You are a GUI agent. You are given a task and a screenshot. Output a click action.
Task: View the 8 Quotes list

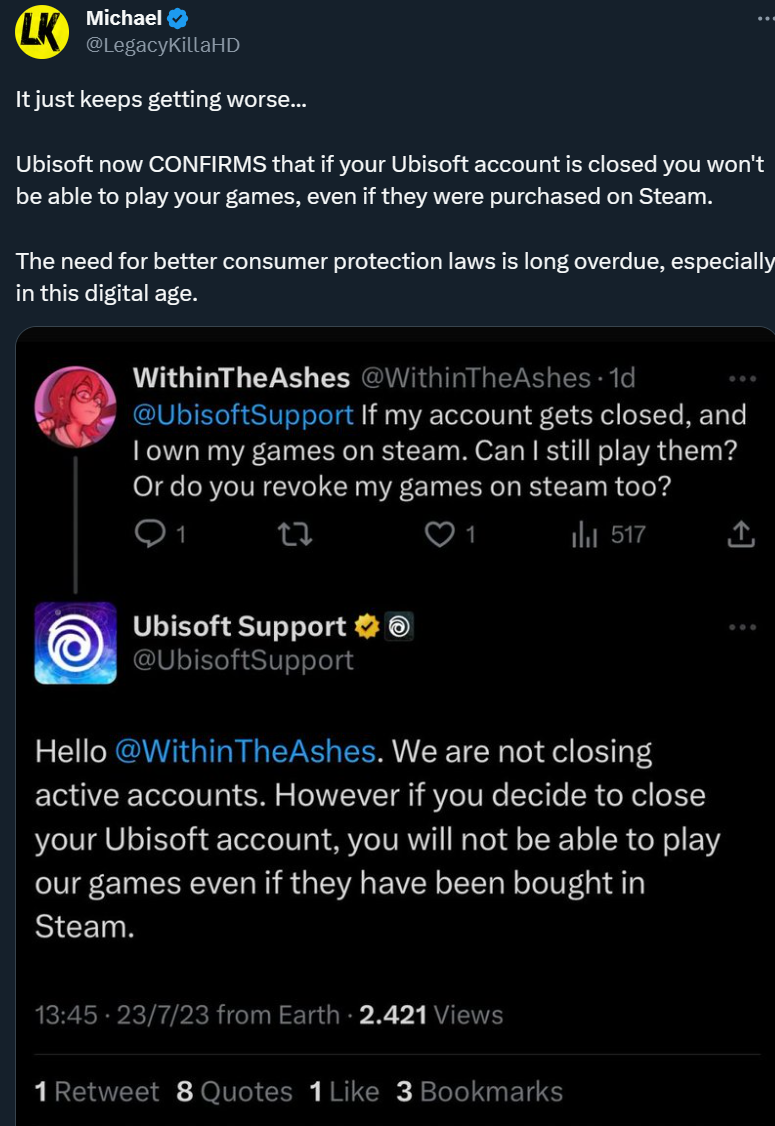(234, 1091)
